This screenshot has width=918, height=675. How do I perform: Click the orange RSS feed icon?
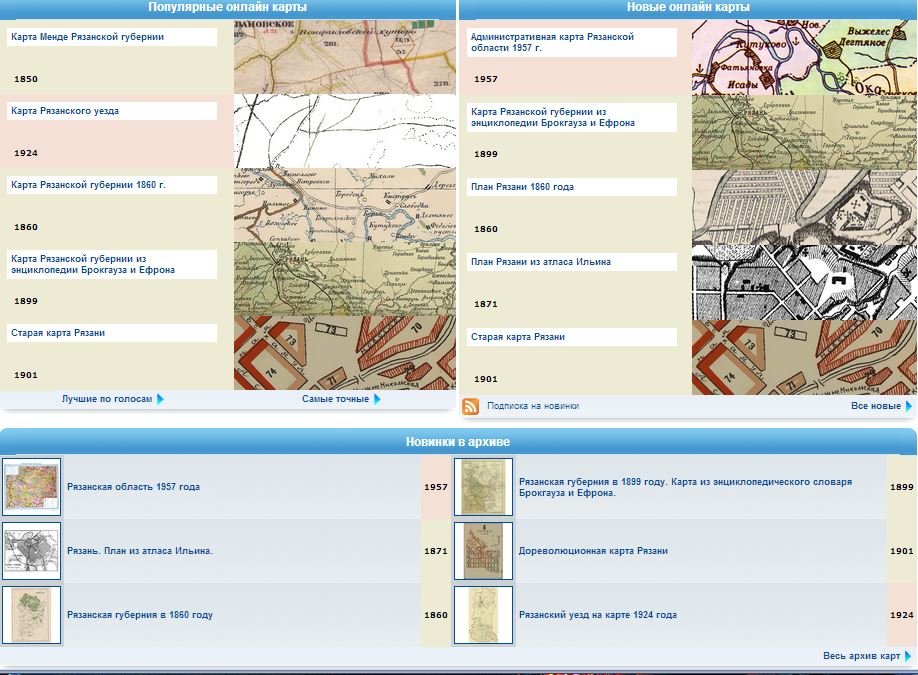pos(470,406)
